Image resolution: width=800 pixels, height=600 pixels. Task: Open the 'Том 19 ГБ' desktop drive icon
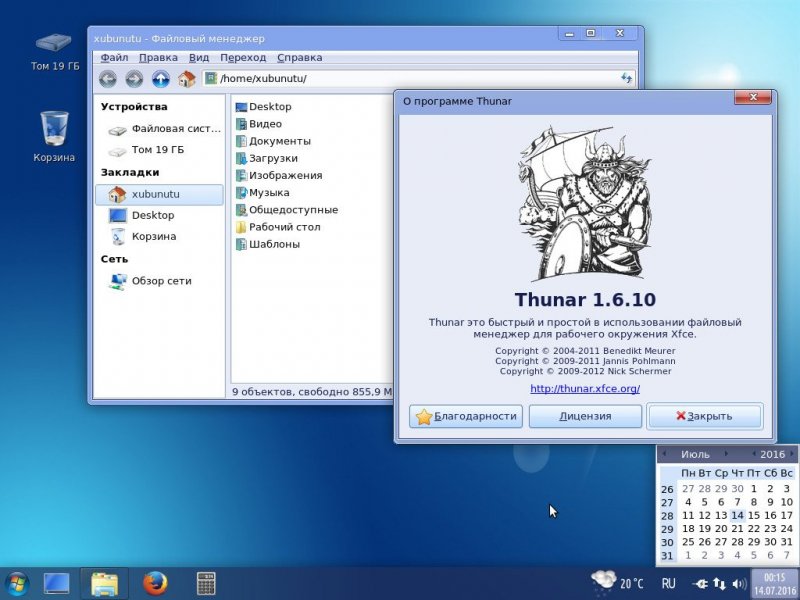tap(55, 52)
